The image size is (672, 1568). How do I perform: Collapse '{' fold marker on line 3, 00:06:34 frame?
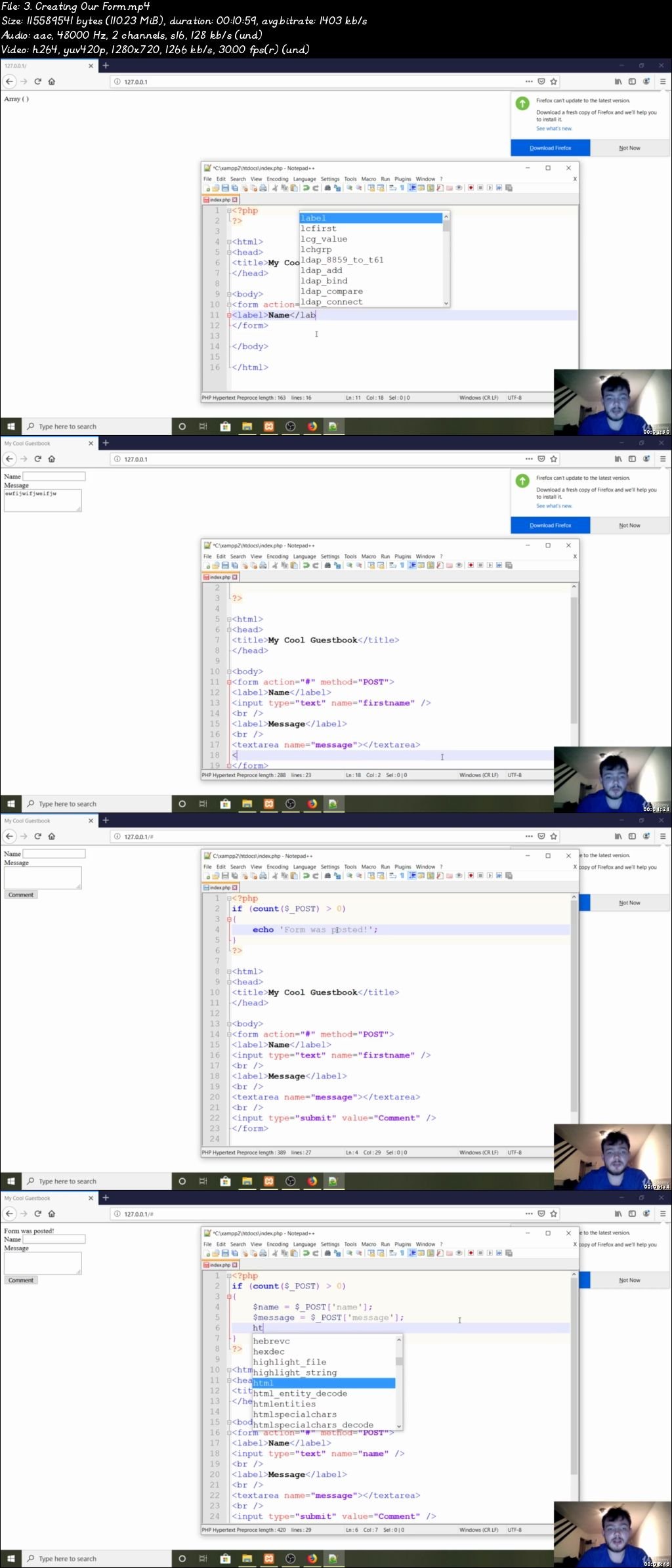pos(229,920)
